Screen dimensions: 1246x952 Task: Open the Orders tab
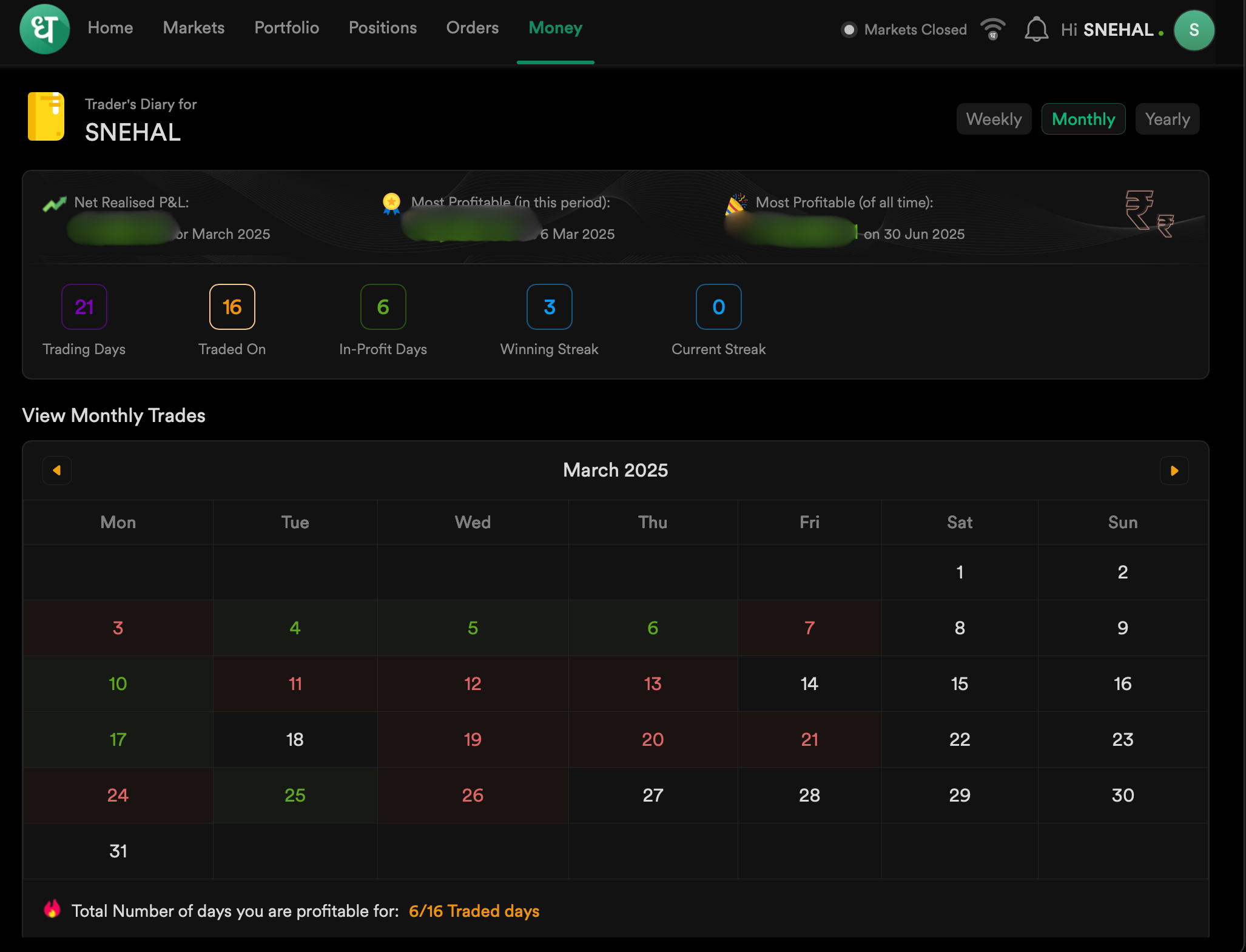coord(472,28)
